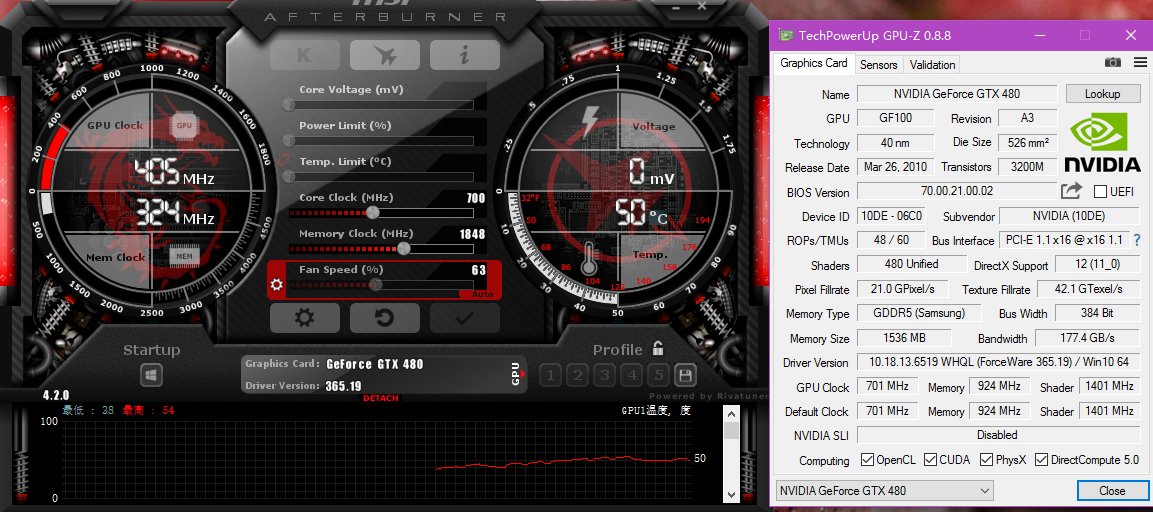Open Afterburner settings gear button
This screenshot has height=512, width=1153.
304,318
